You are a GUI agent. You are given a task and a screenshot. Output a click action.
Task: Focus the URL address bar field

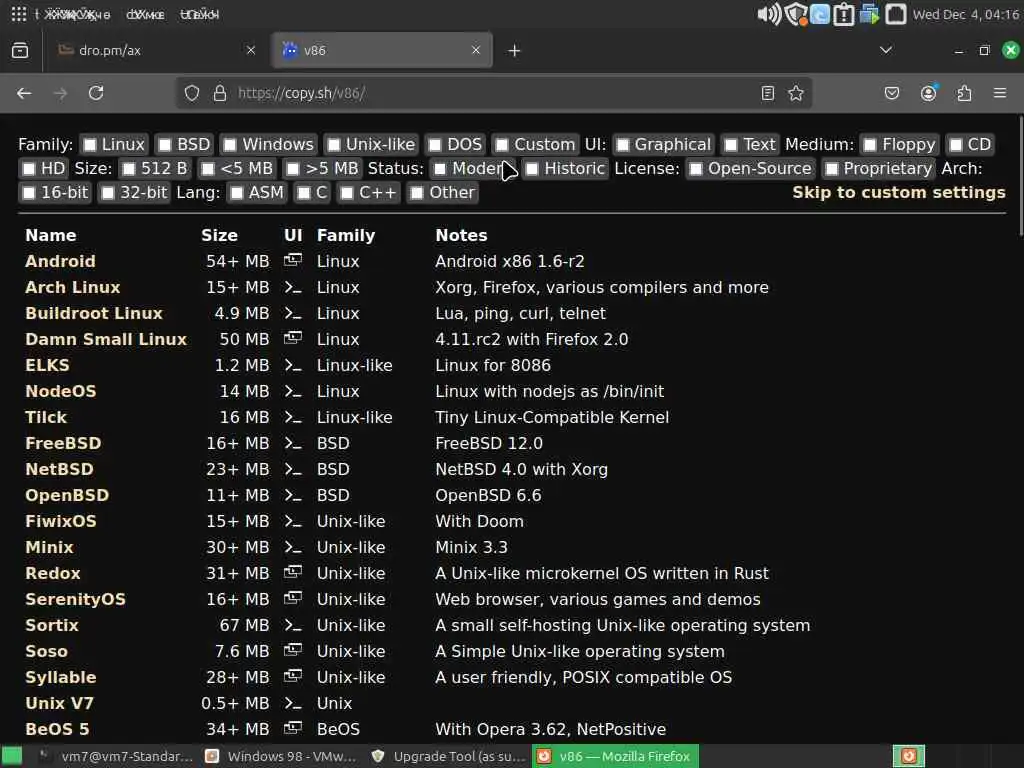(493, 93)
